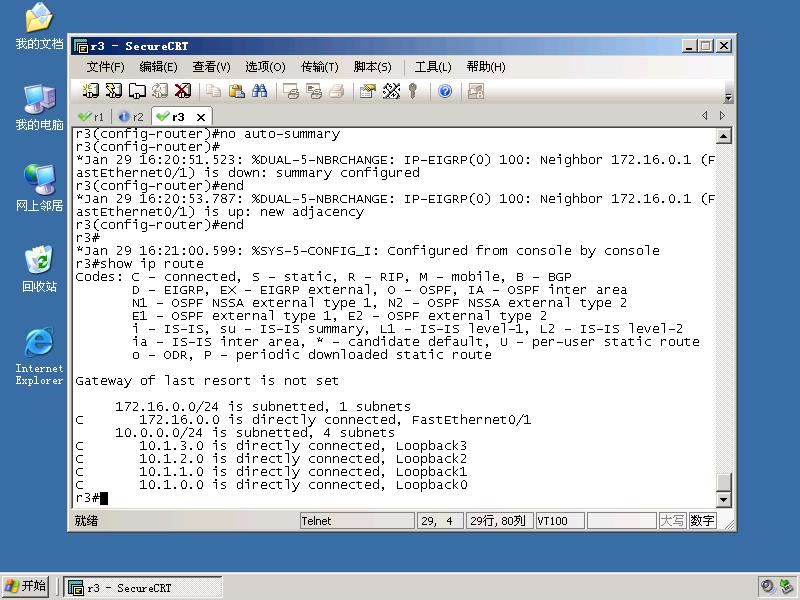Close the r3 tab with X
The width and height of the screenshot is (800, 600).
click(x=201, y=117)
